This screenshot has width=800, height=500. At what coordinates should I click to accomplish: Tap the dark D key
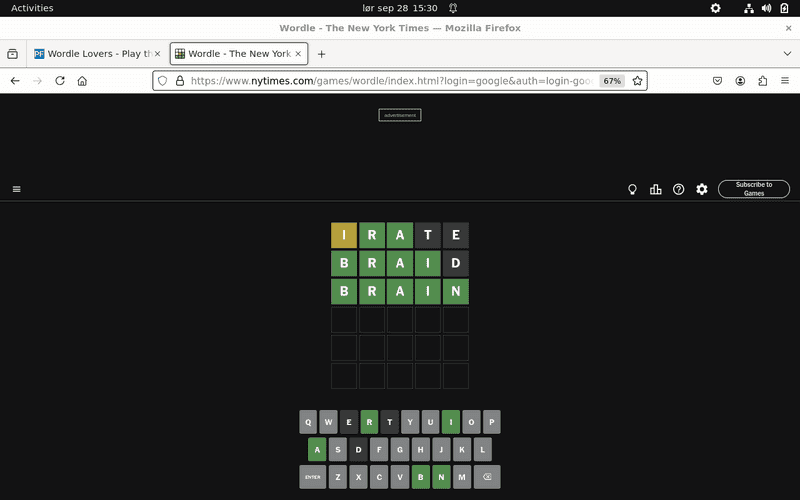[x=359, y=449]
